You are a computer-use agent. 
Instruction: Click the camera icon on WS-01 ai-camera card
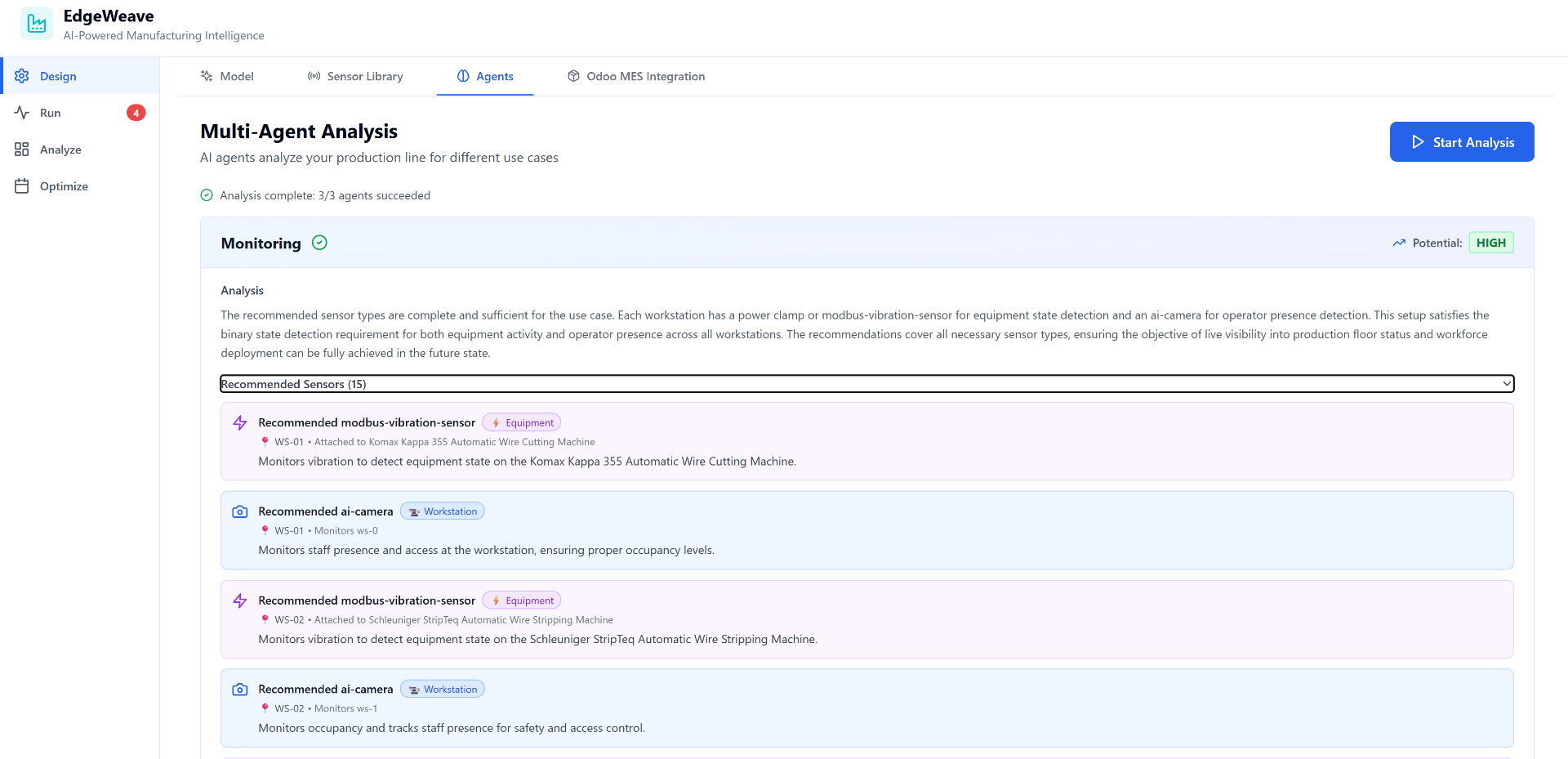pyautogui.click(x=240, y=511)
